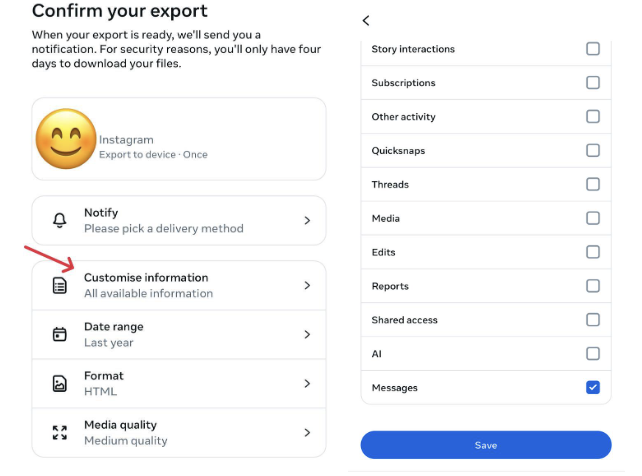Click the Format file icon
This screenshot has height=476, width=642.
pyautogui.click(x=59, y=383)
